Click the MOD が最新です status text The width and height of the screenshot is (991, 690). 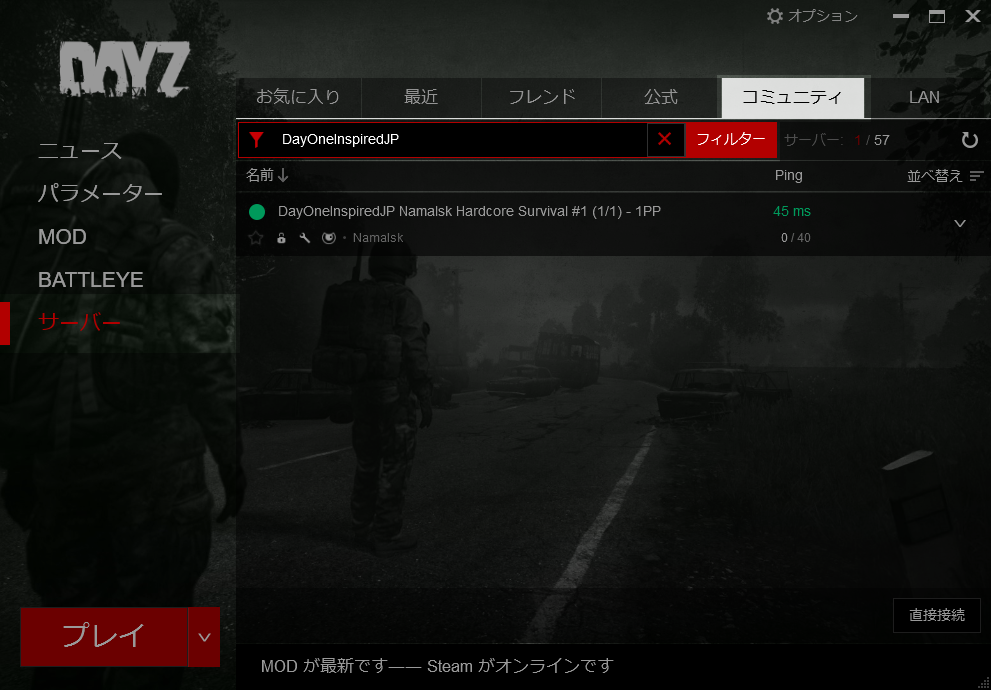point(437,666)
